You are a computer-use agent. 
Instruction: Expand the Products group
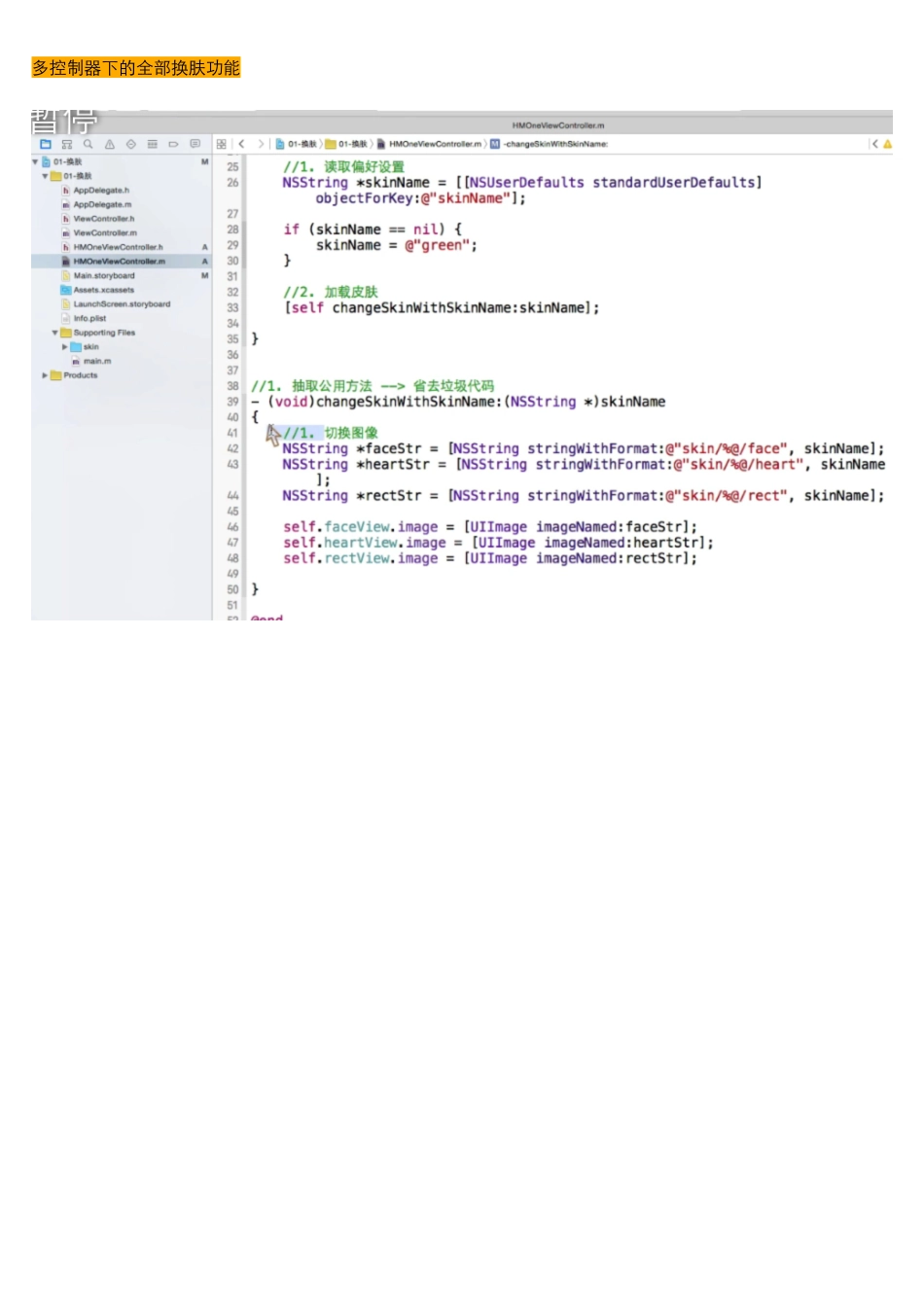45,375
